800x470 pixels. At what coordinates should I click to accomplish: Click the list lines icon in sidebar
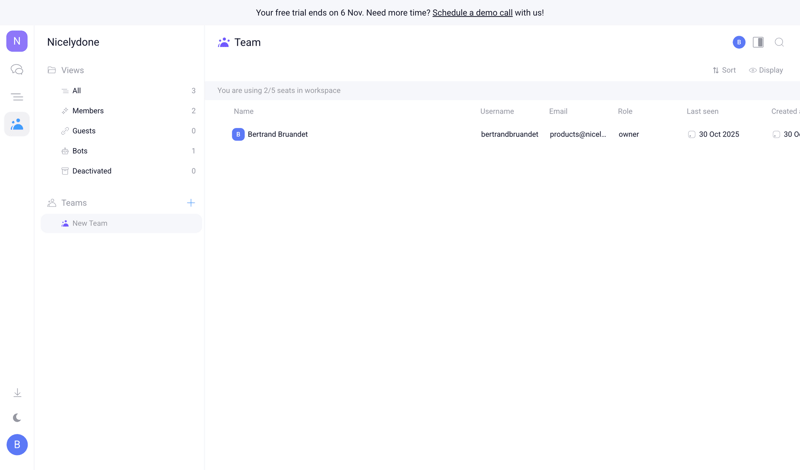coord(17,97)
